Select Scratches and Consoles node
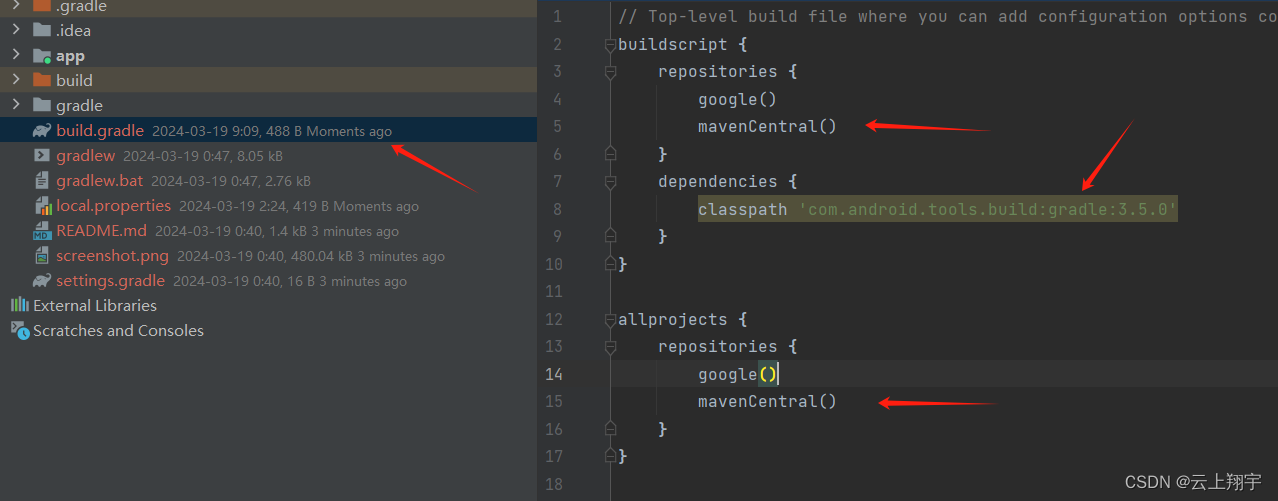 click(118, 330)
